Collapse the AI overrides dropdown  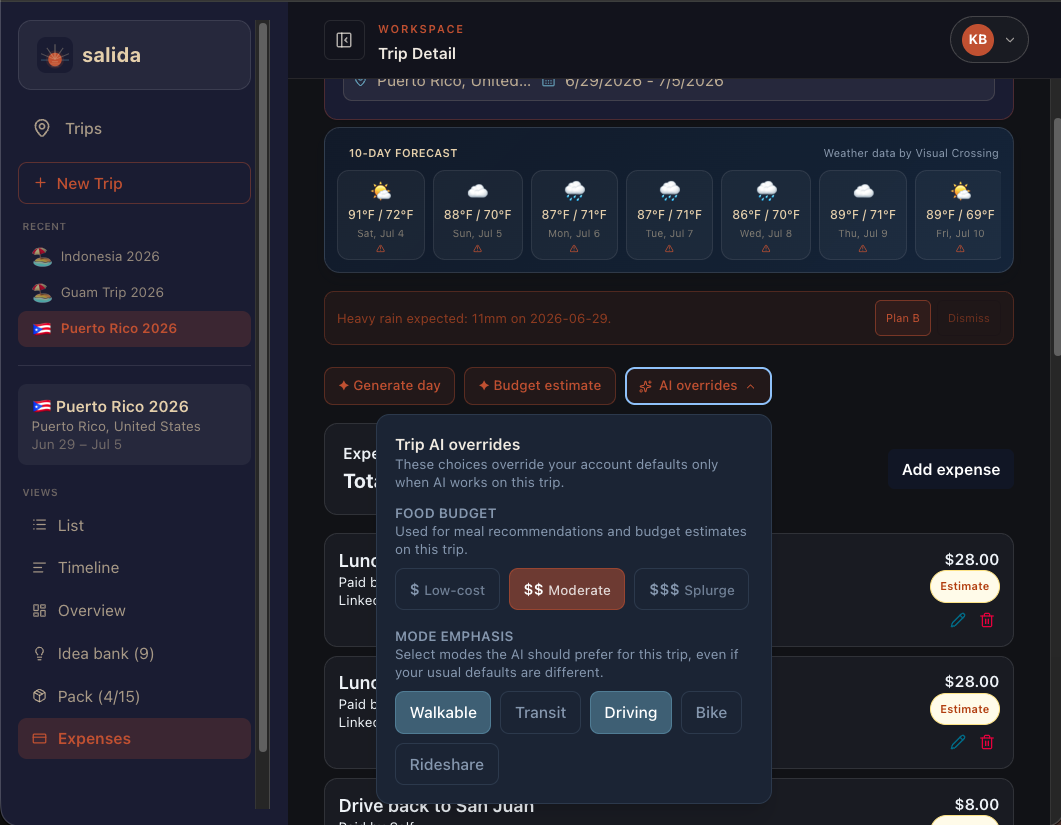[698, 386]
